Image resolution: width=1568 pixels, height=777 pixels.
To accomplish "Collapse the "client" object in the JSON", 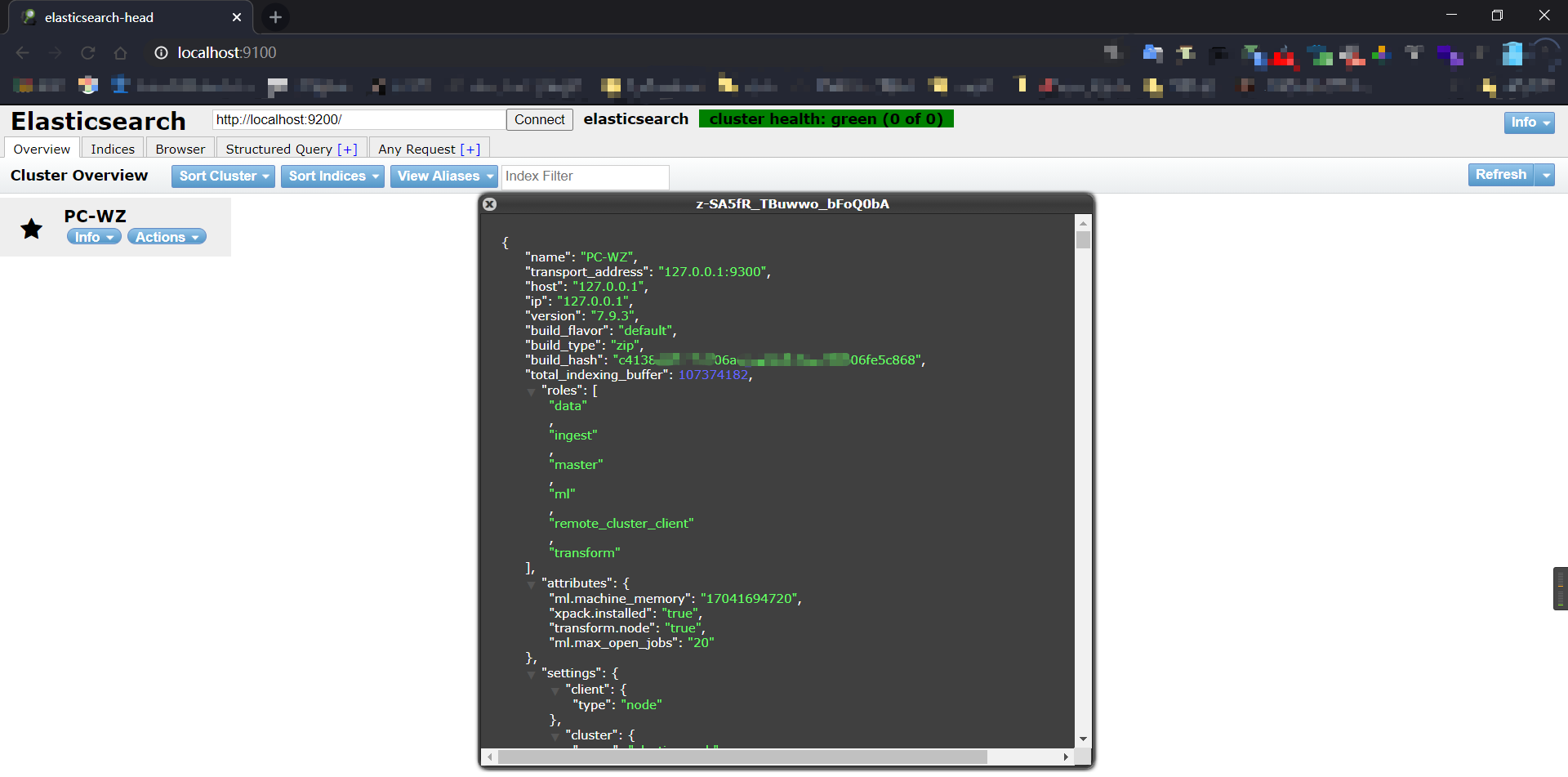I will coord(555,691).
